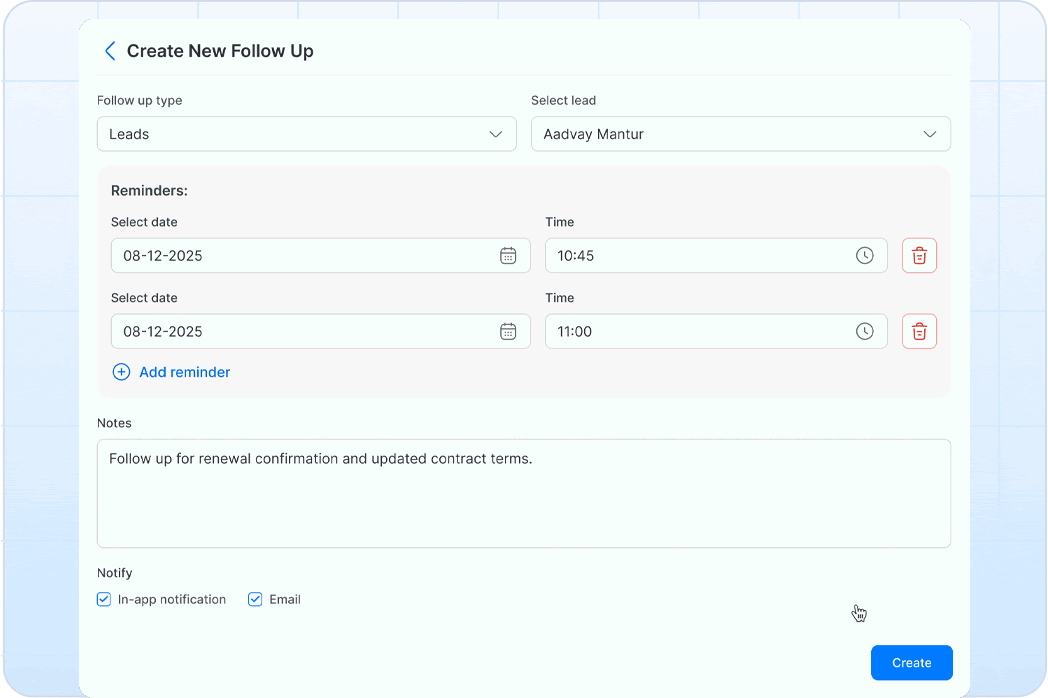
Task: Click the Follow up type label
Action: tap(140, 100)
